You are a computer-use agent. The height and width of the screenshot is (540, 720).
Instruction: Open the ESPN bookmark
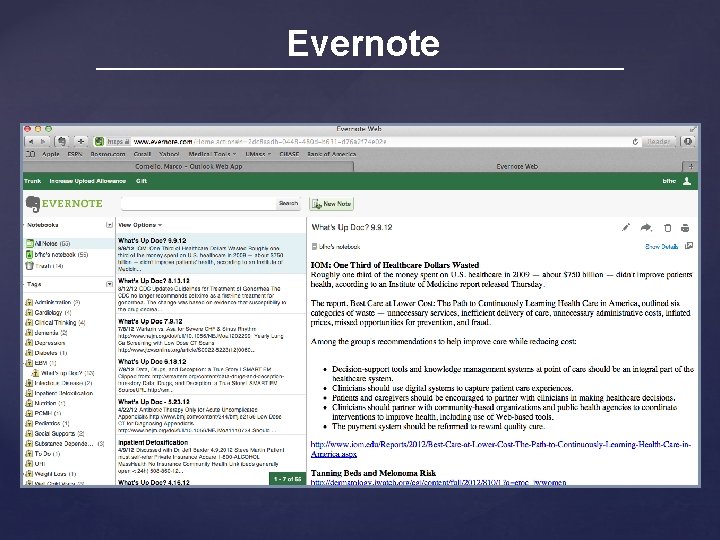click(75, 154)
